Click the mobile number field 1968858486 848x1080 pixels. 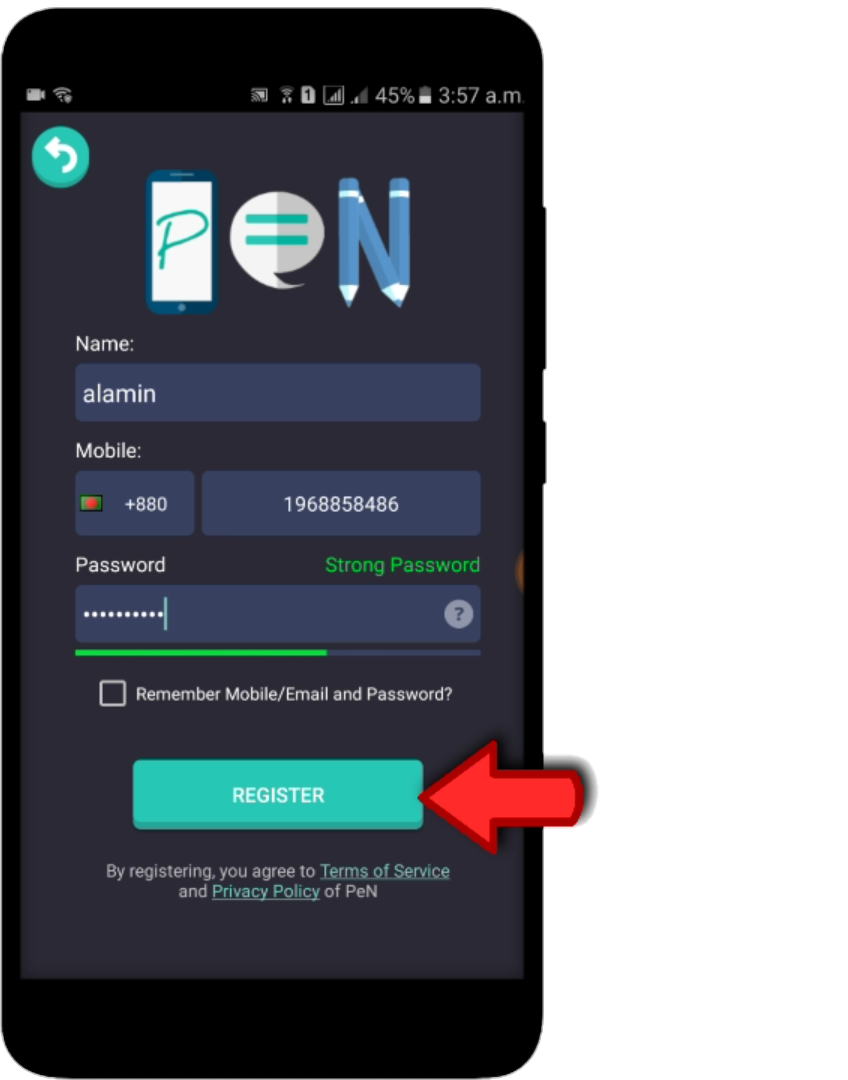341,503
